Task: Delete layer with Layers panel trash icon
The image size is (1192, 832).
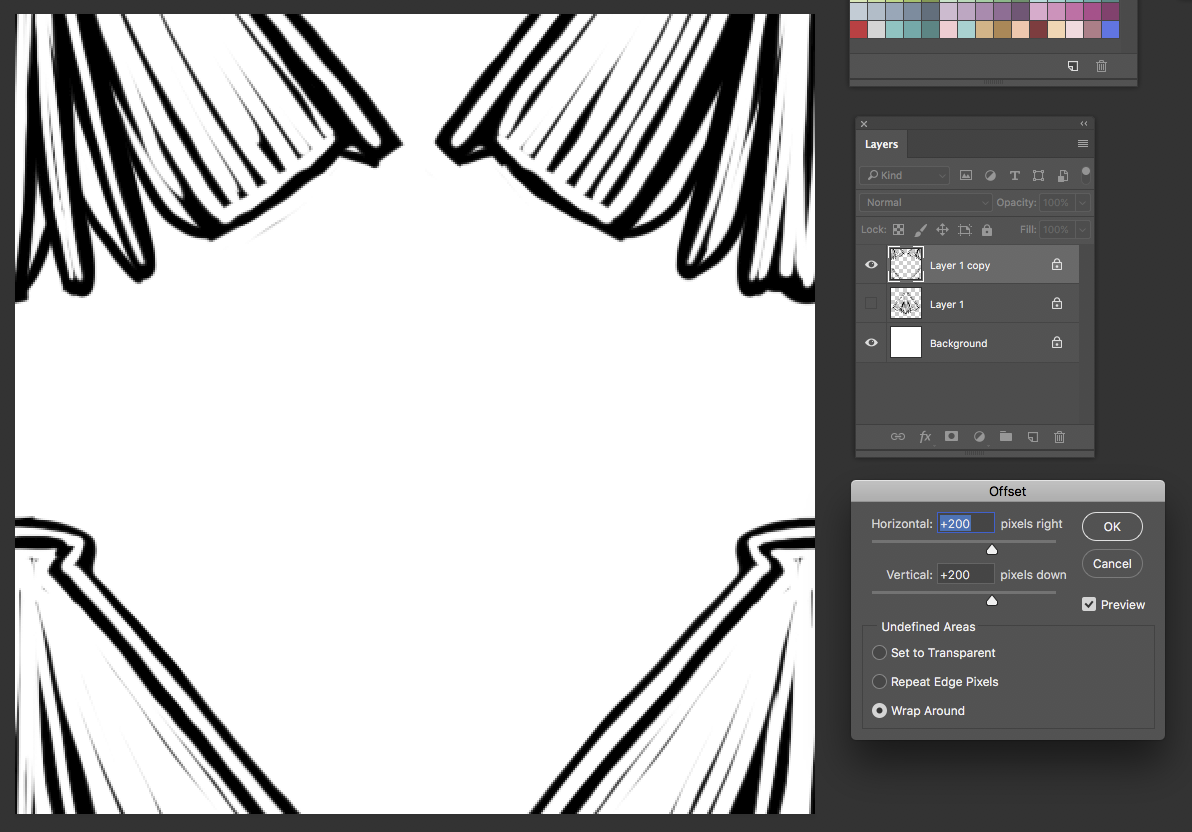Action: (1060, 437)
